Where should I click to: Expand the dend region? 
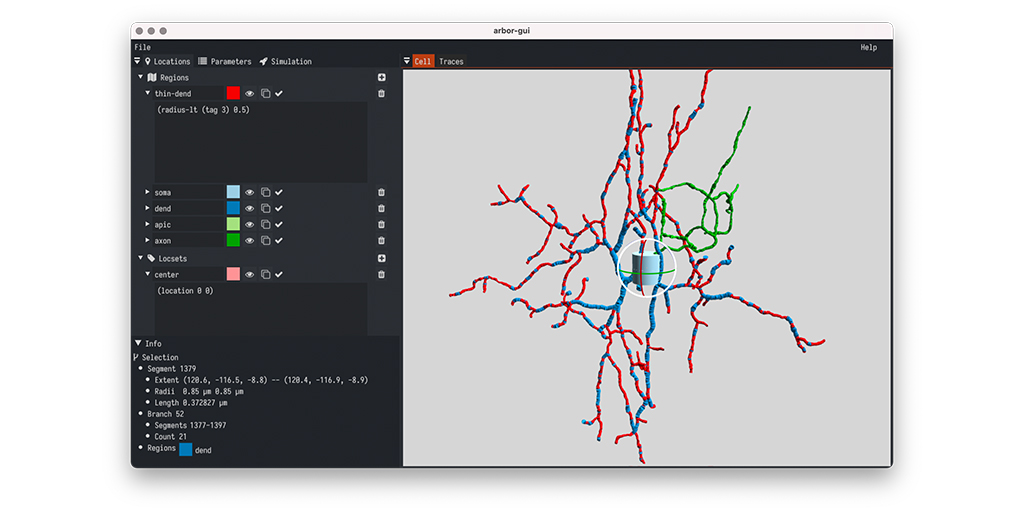click(148, 208)
